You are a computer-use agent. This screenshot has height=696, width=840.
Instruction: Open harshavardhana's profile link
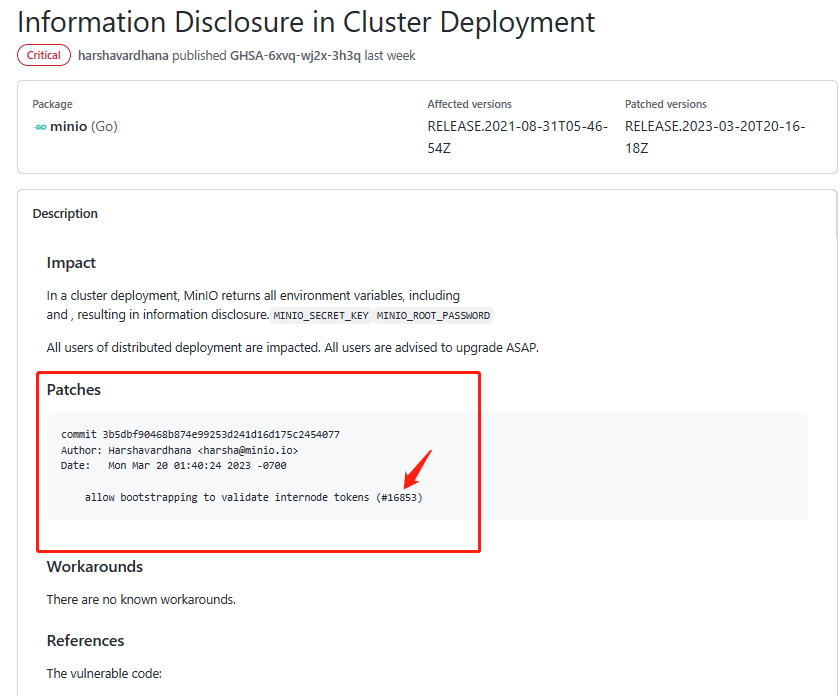click(x=123, y=56)
